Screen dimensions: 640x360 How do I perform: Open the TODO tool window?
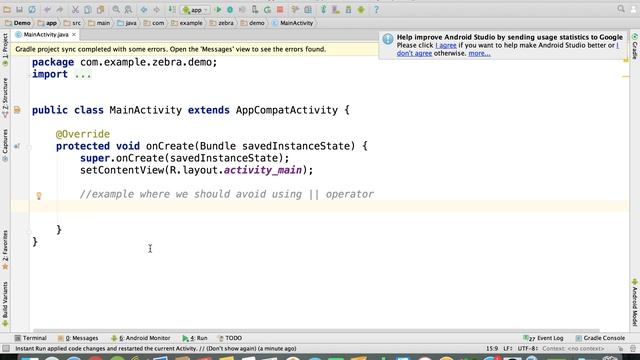pyautogui.click(x=230, y=338)
